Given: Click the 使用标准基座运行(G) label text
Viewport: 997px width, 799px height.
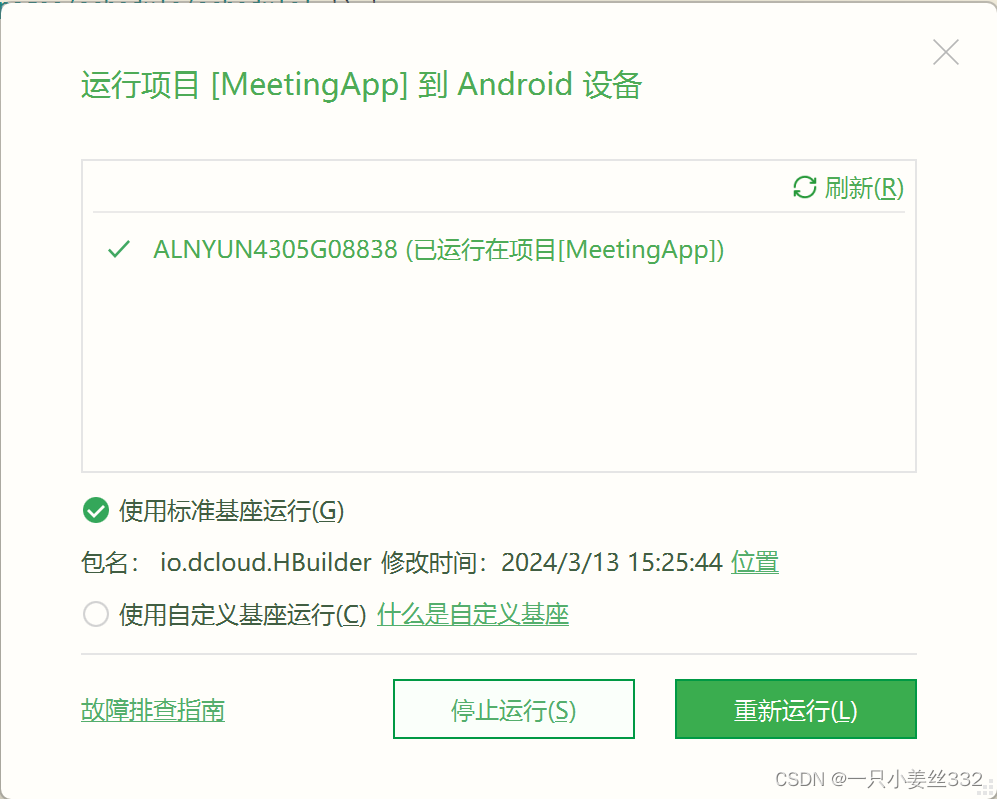Looking at the screenshot, I should pos(231,511).
